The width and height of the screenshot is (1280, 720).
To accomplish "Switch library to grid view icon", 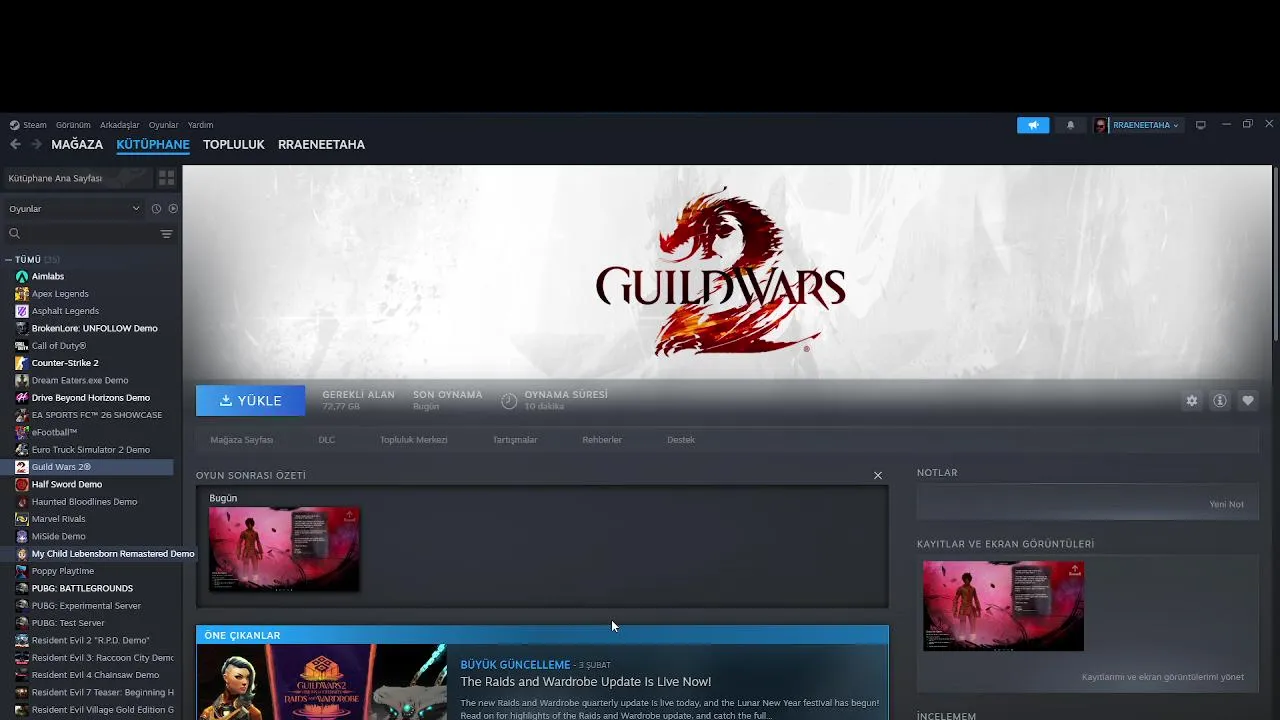I will [166, 178].
